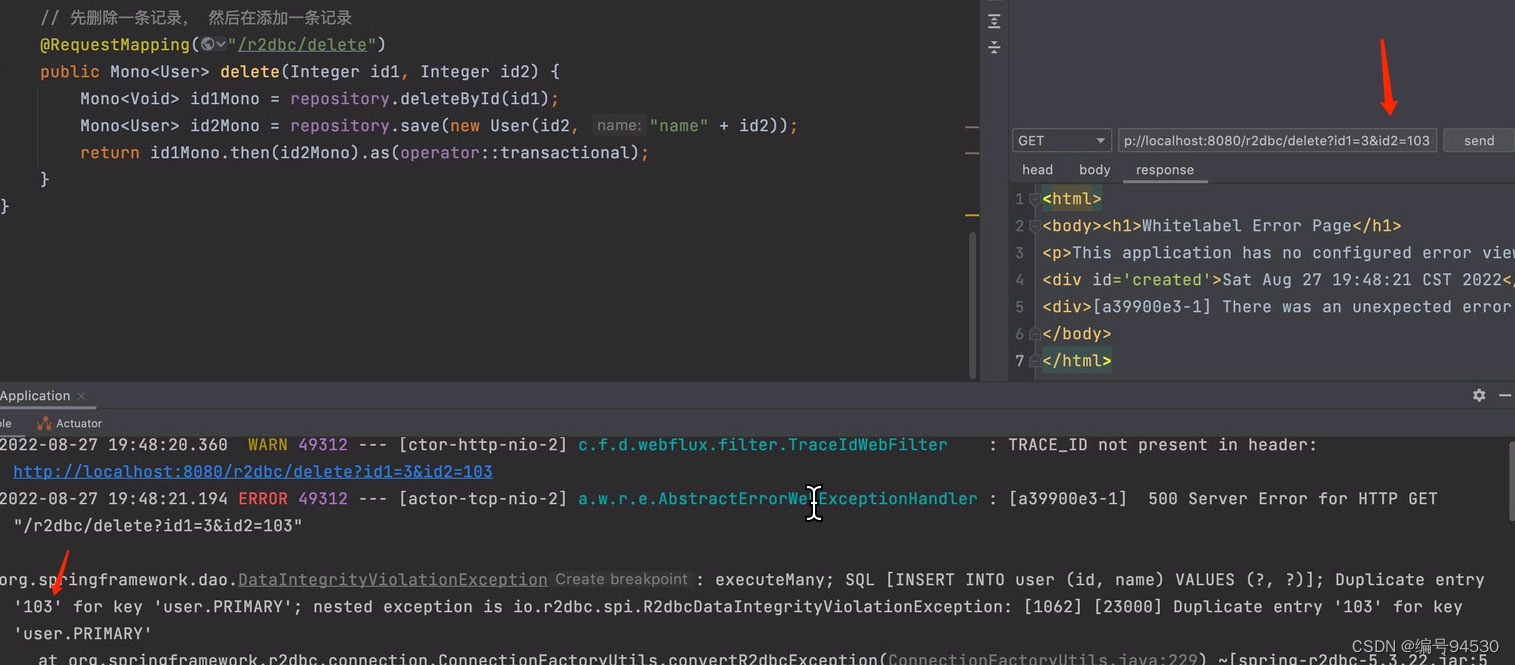Switch to the body tab
This screenshot has width=1515, height=665.
1095,170
